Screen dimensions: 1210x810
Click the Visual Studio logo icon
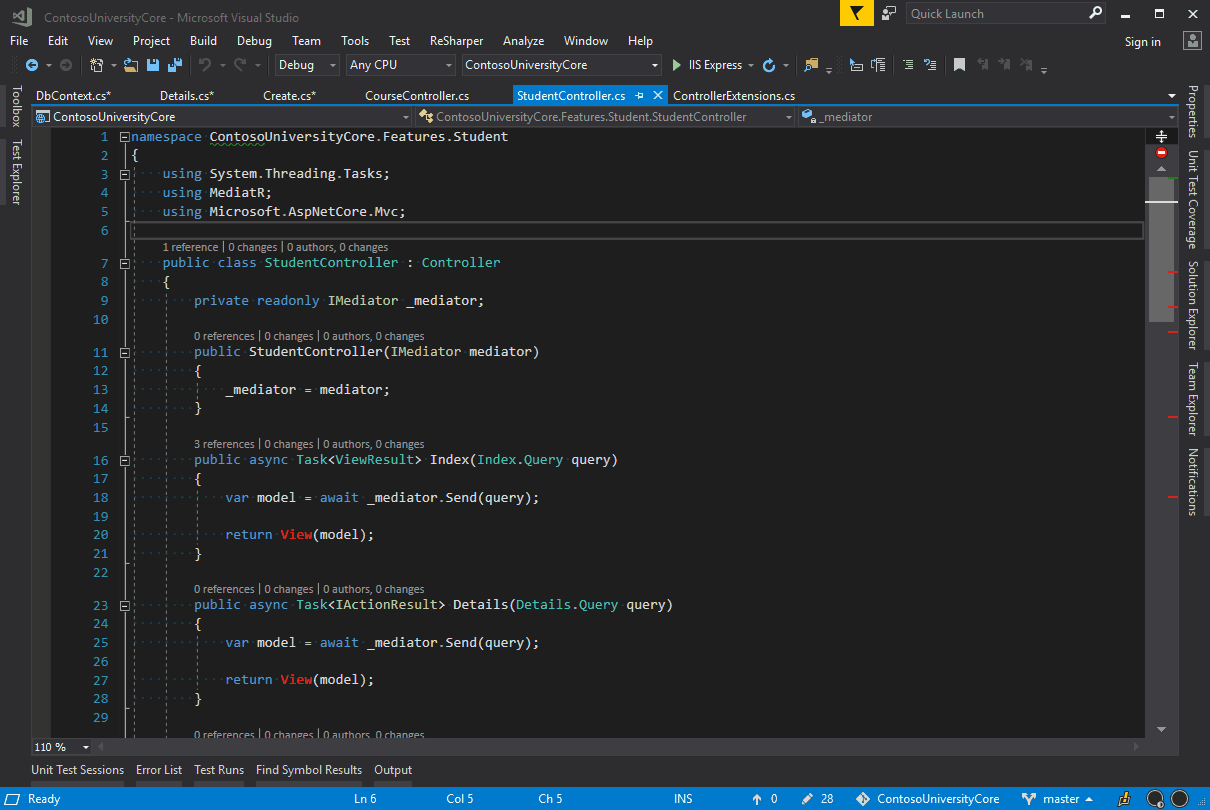coord(21,15)
